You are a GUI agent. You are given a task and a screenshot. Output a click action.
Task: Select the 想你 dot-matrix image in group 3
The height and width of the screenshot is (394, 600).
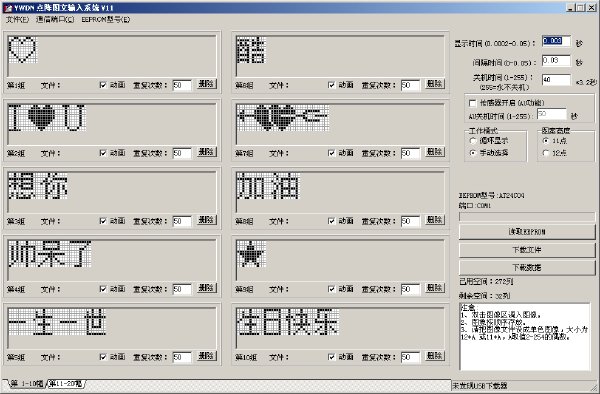(x=38, y=186)
